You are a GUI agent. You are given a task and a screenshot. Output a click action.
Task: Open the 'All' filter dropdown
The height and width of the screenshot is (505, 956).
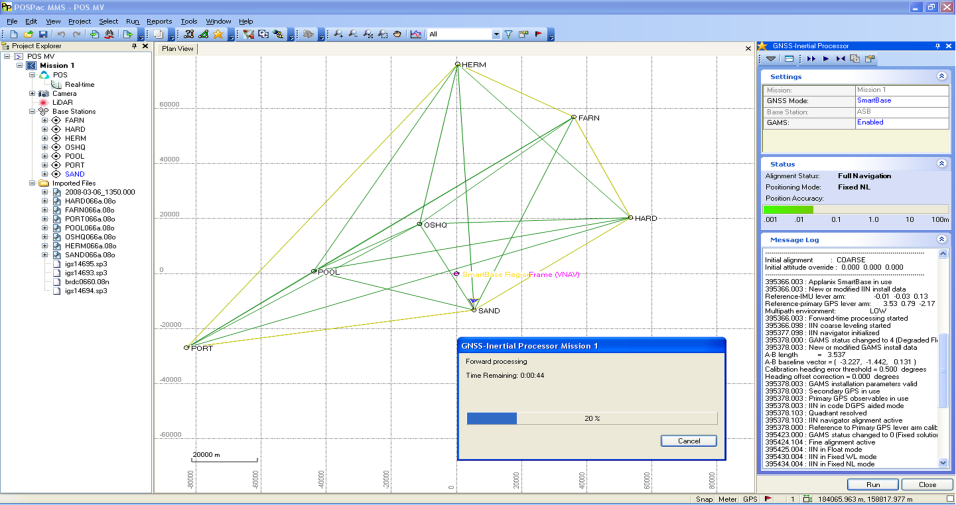(x=494, y=34)
